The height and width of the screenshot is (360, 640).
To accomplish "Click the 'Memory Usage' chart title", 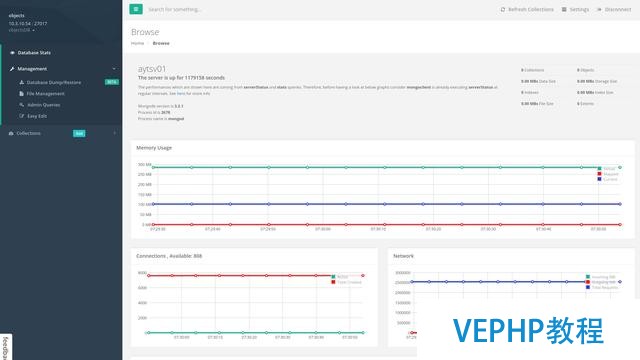I will coord(154,148).
